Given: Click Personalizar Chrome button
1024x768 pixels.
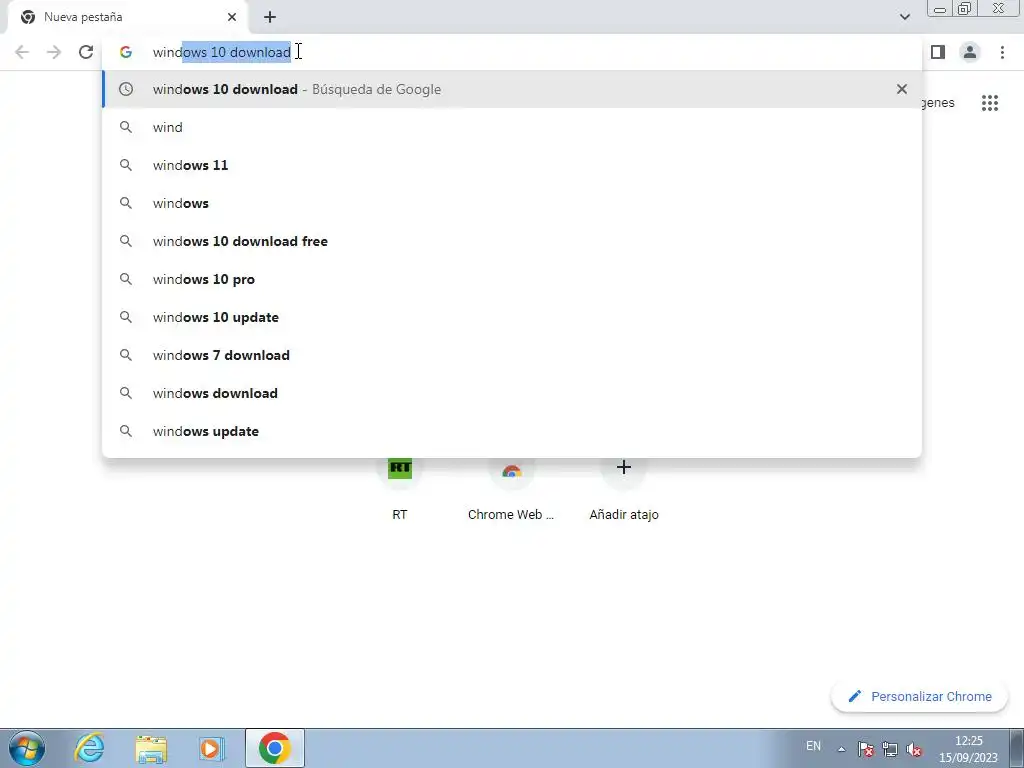Looking at the screenshot, I should pos(920,696).
